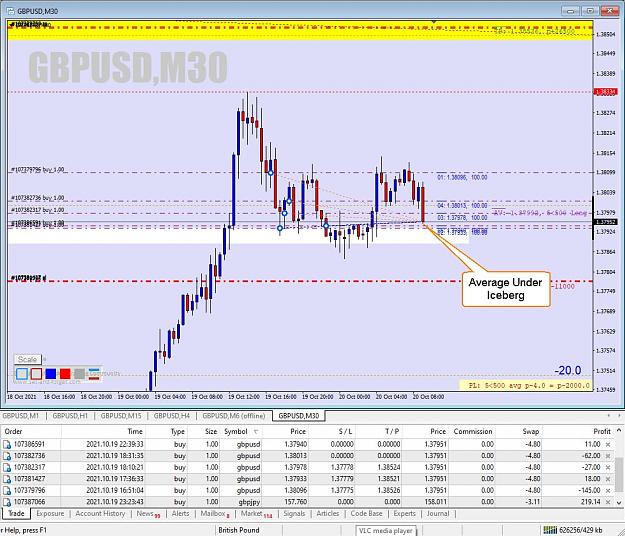
Task: Click the order icon beside 107386591
Action: tap(7, 444)
